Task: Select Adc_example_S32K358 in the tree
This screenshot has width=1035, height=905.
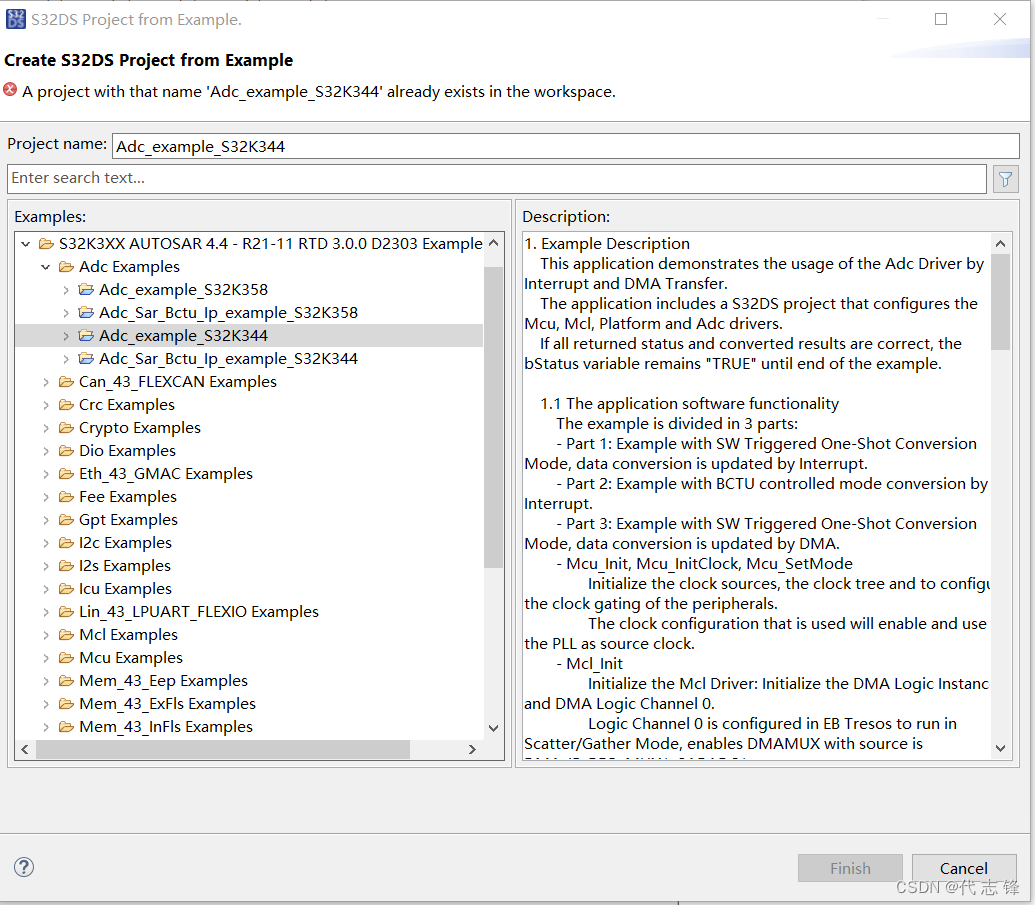Action: pyautogui.click(x=184, y=289)
